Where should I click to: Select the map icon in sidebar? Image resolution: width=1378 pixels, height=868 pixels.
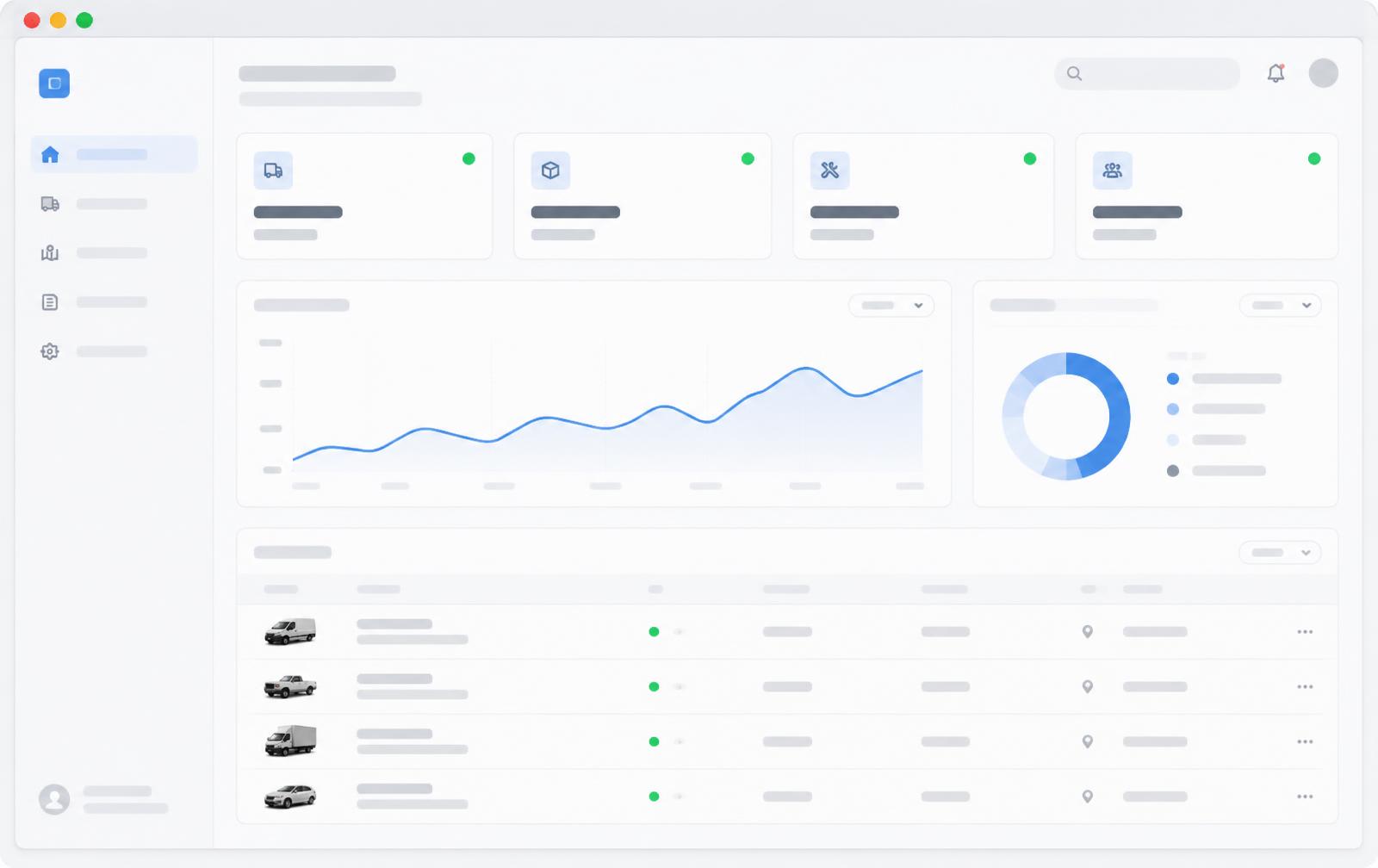tap(50, 253)
